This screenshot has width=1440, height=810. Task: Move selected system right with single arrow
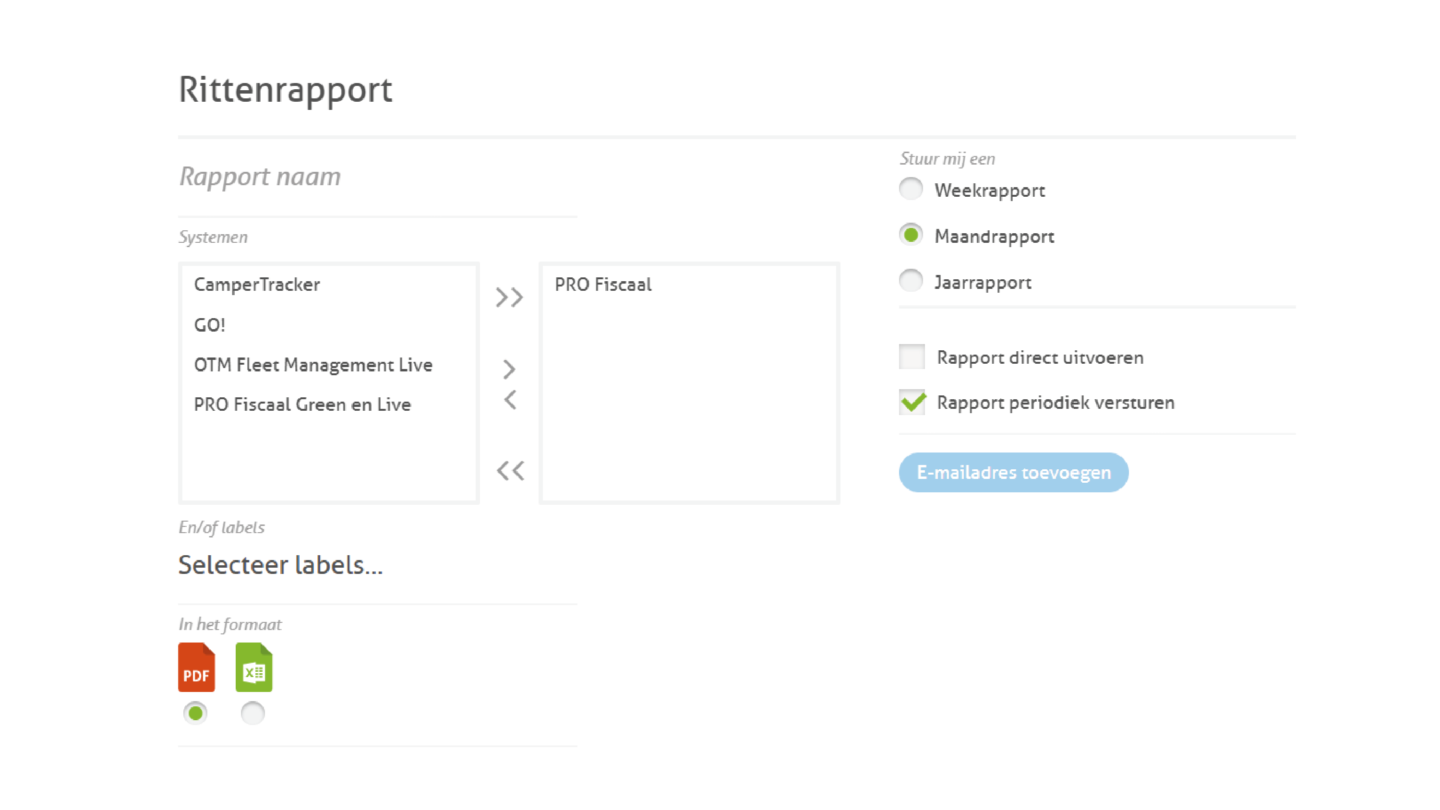pyautogui.click(x=509, y=369)
